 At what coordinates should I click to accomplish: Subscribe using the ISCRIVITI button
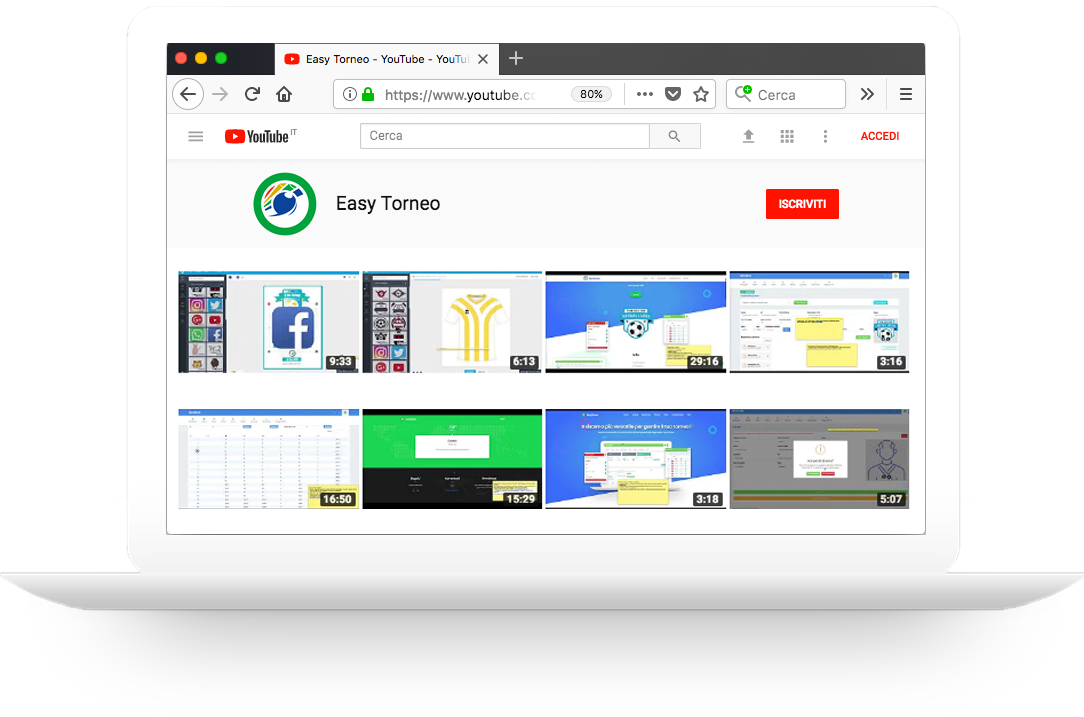(x=802, y=204)
